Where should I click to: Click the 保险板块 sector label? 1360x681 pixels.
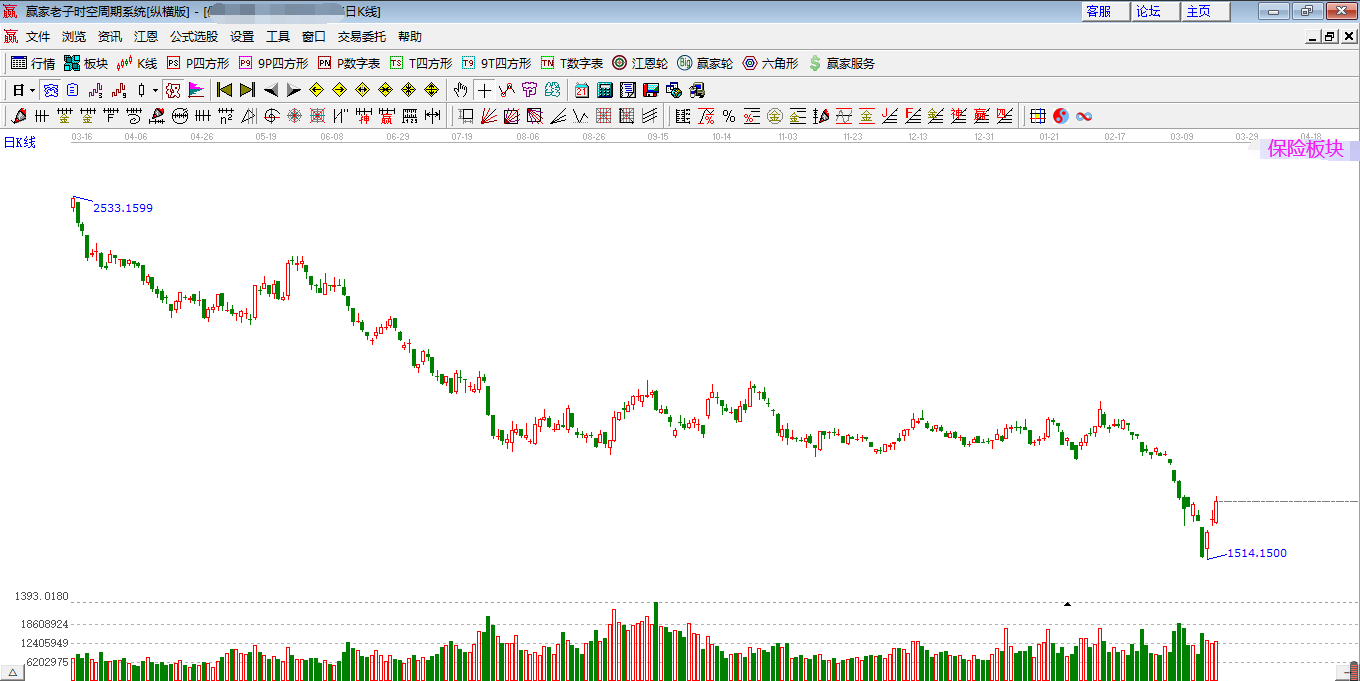[x=1305, y=149]
